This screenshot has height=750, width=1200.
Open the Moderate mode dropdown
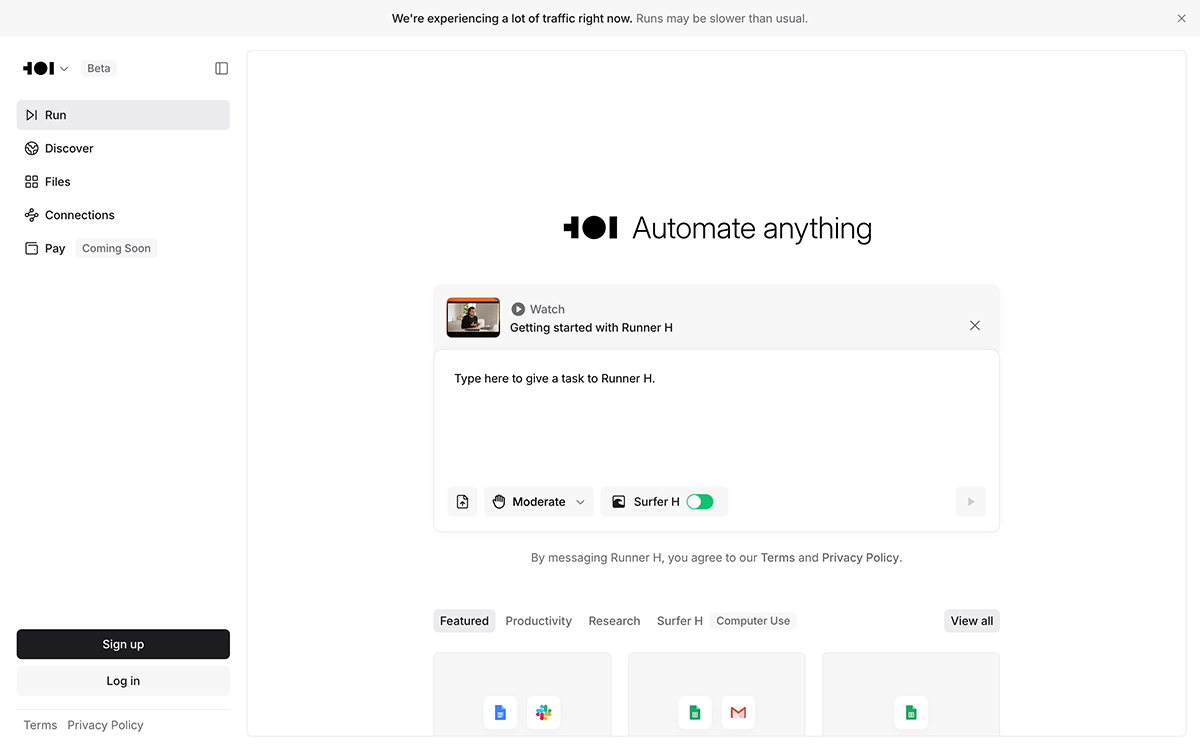(x=539, y=502)
